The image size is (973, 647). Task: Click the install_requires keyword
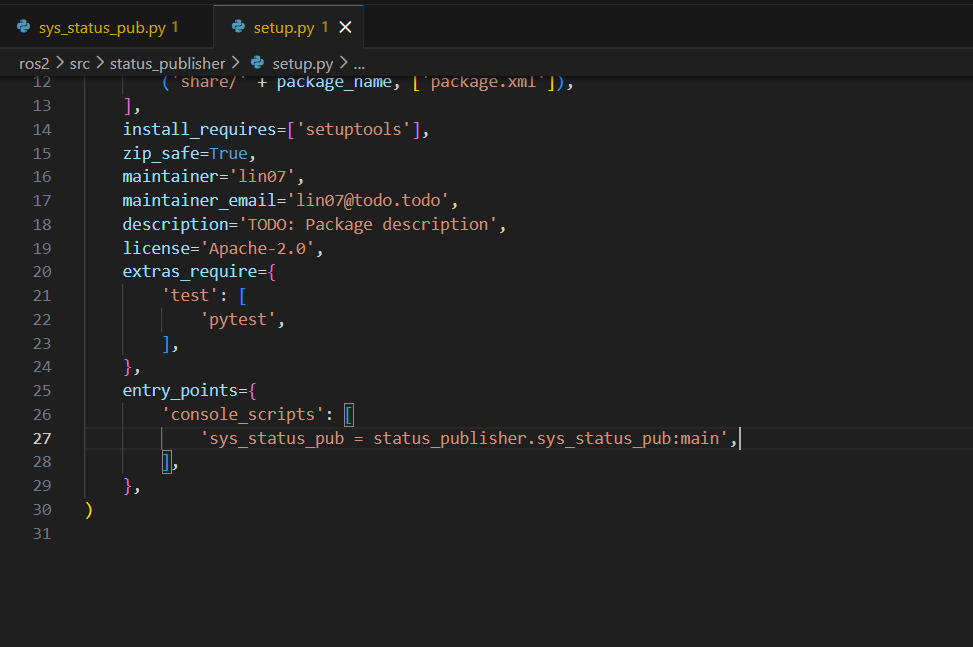tap(199, 130)
